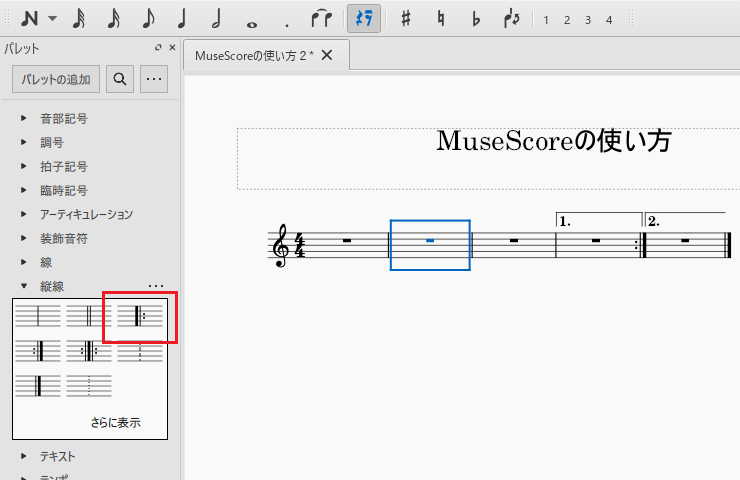
Task: Open note input mode dropdown arrow
Action: click(x=52, y=19)
